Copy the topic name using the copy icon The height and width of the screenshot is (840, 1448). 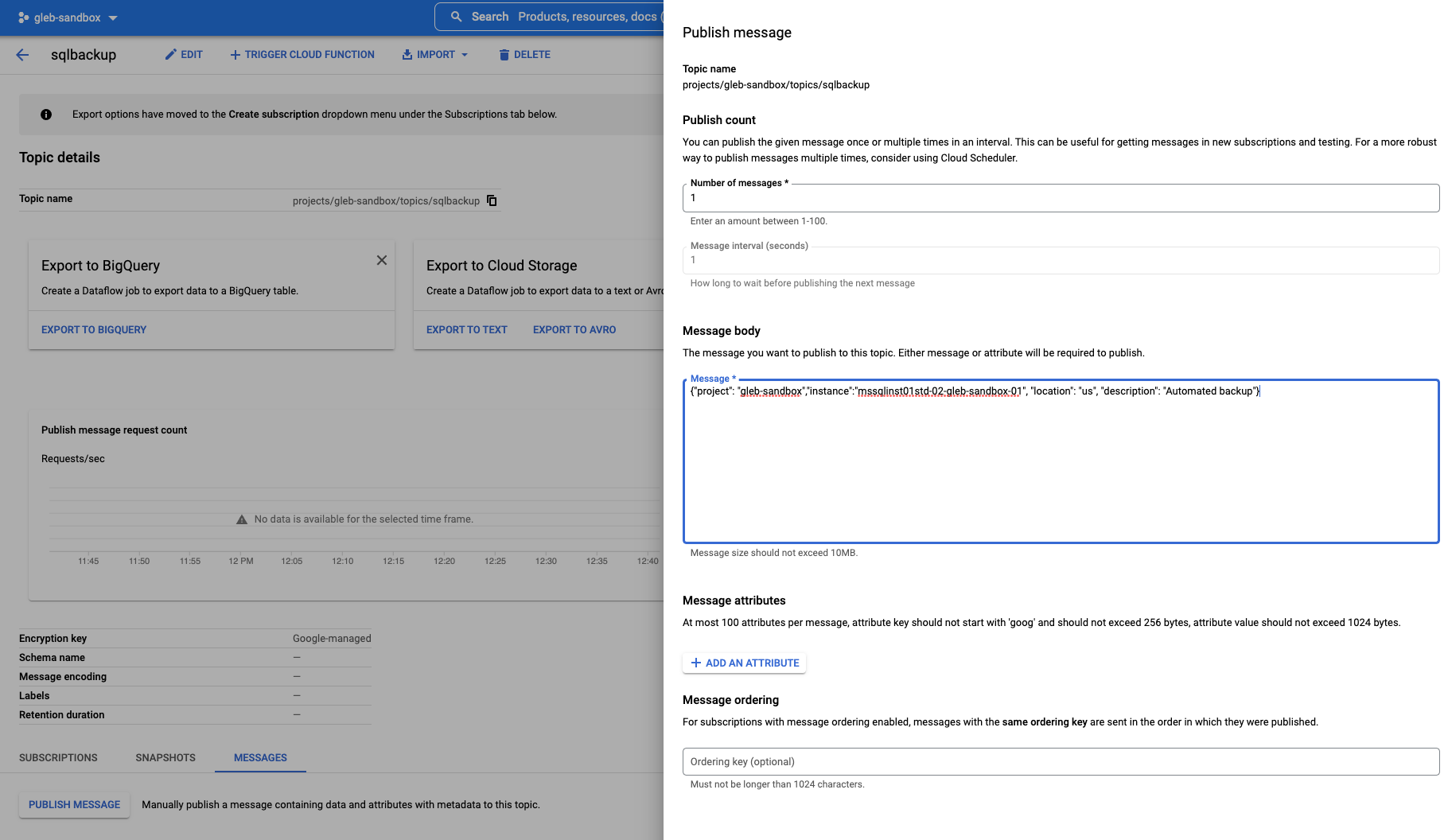[492, 200]
